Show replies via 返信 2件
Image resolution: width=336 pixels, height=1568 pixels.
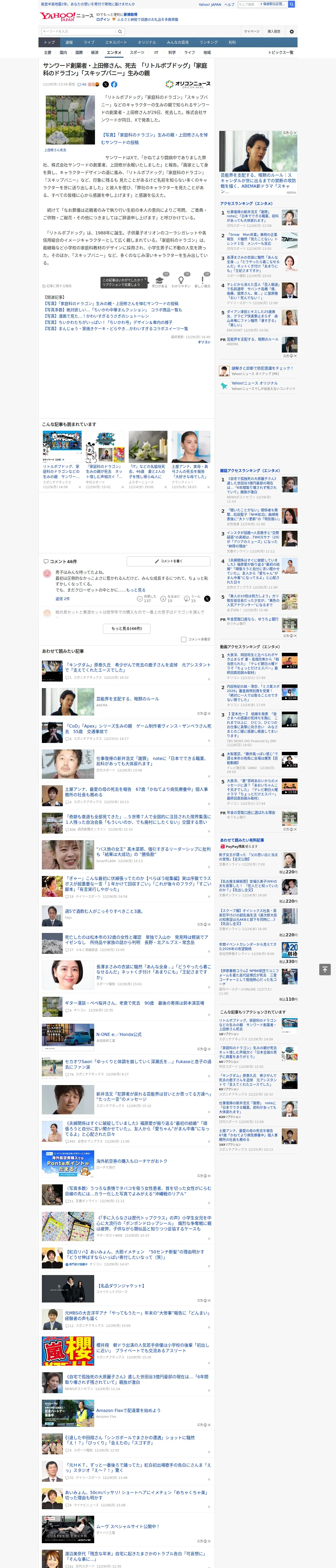coord(62,598)
